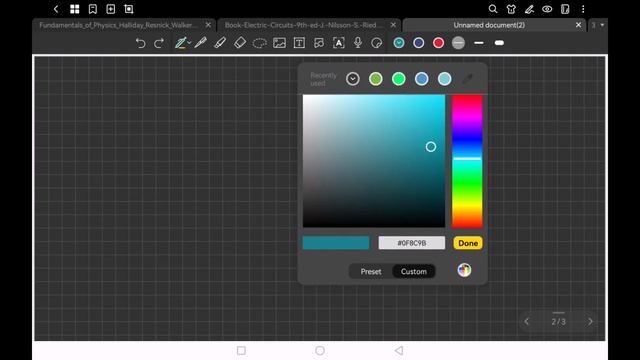This screenshot has width=640, height=360.
Task: Insert an image with the picture tool
Action: (x=279, y=43)
